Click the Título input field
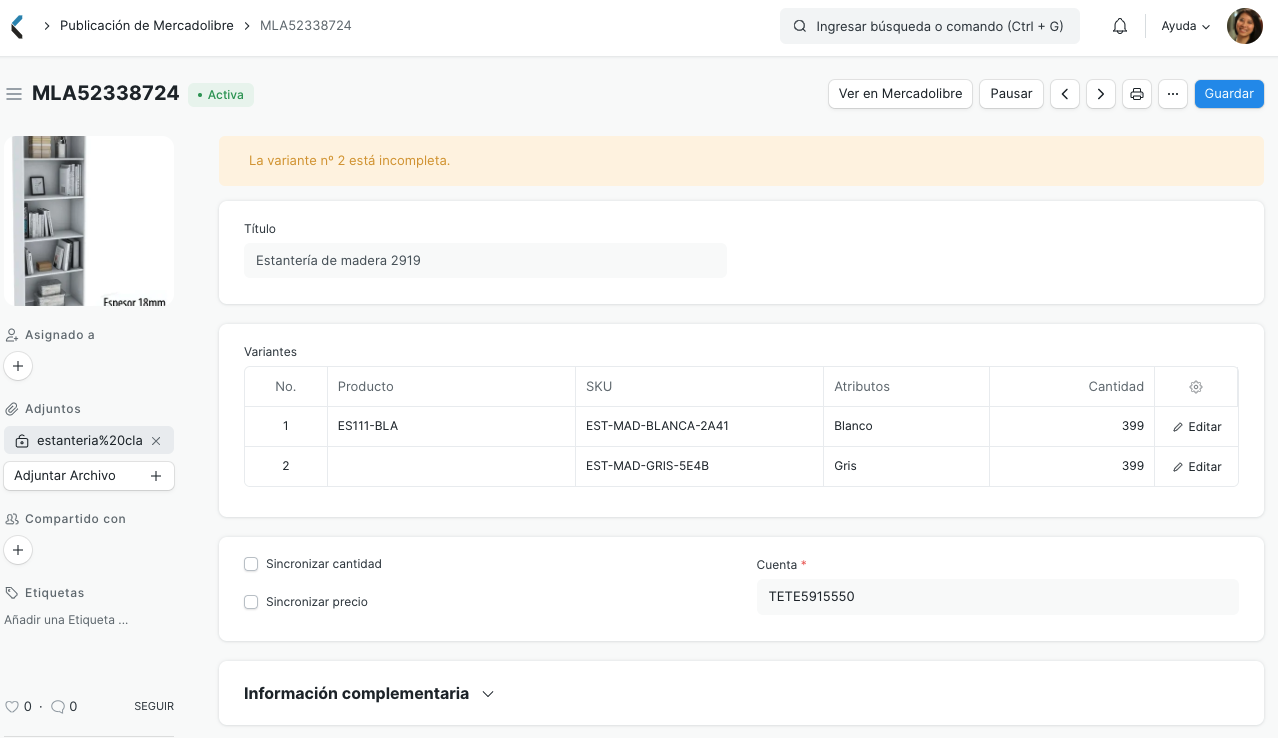Viewport: 1278px width, 738px height. pos(485,261)
